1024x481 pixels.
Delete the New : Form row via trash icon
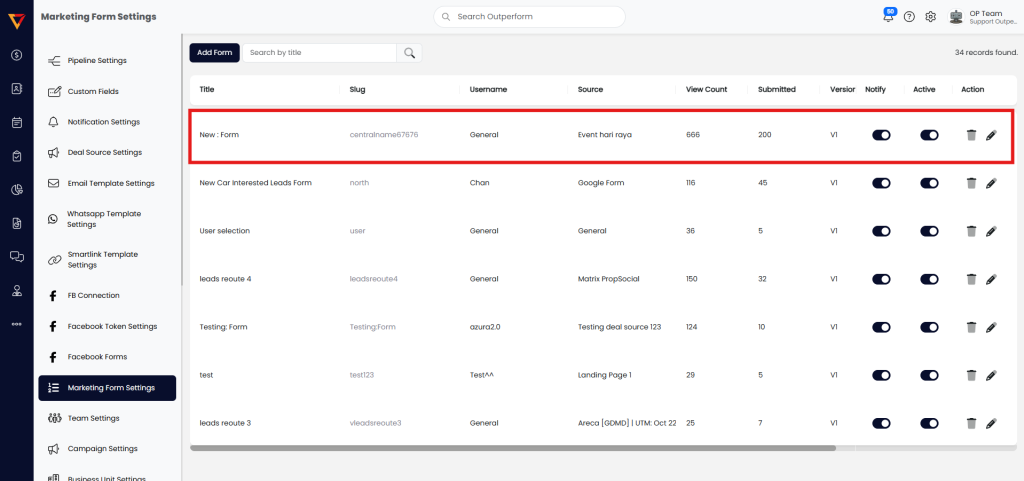click(x=971, y=135)
